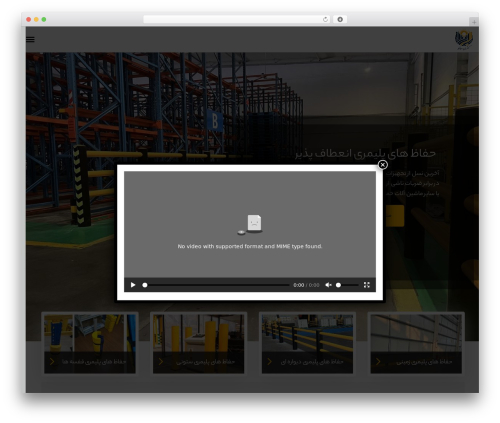
Task: Play the video in the popup
Action: [133, 285]
